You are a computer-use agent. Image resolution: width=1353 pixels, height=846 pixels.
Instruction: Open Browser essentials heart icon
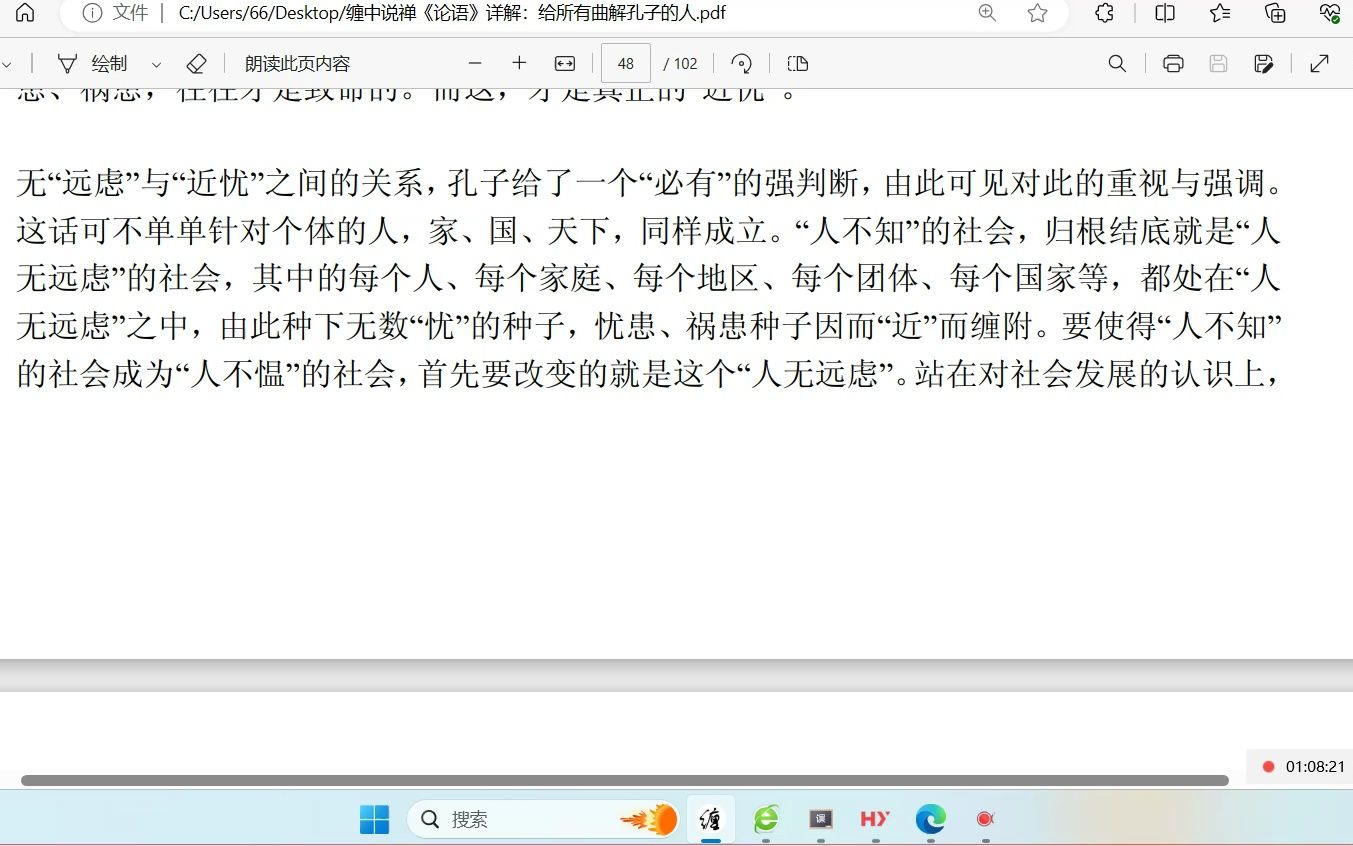[x=1329, y=13]
